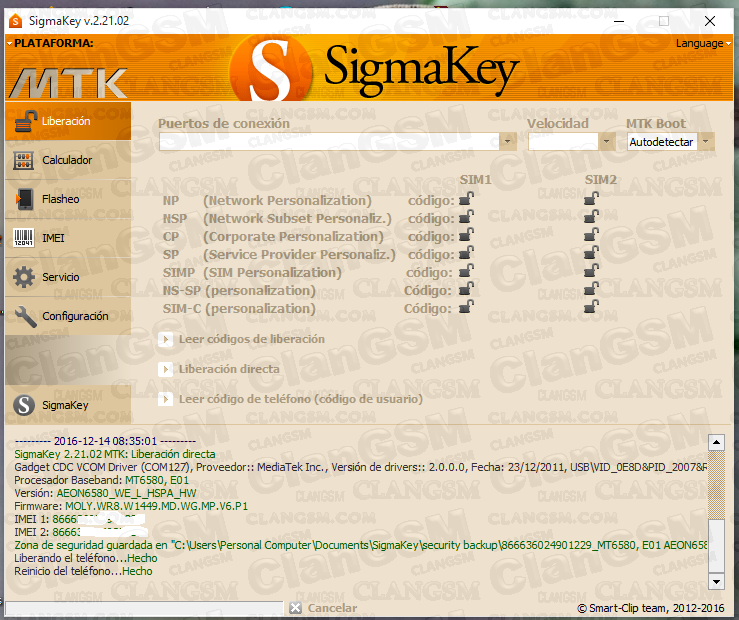Click the NSP SIM1 padlock icon

[467, 217]
